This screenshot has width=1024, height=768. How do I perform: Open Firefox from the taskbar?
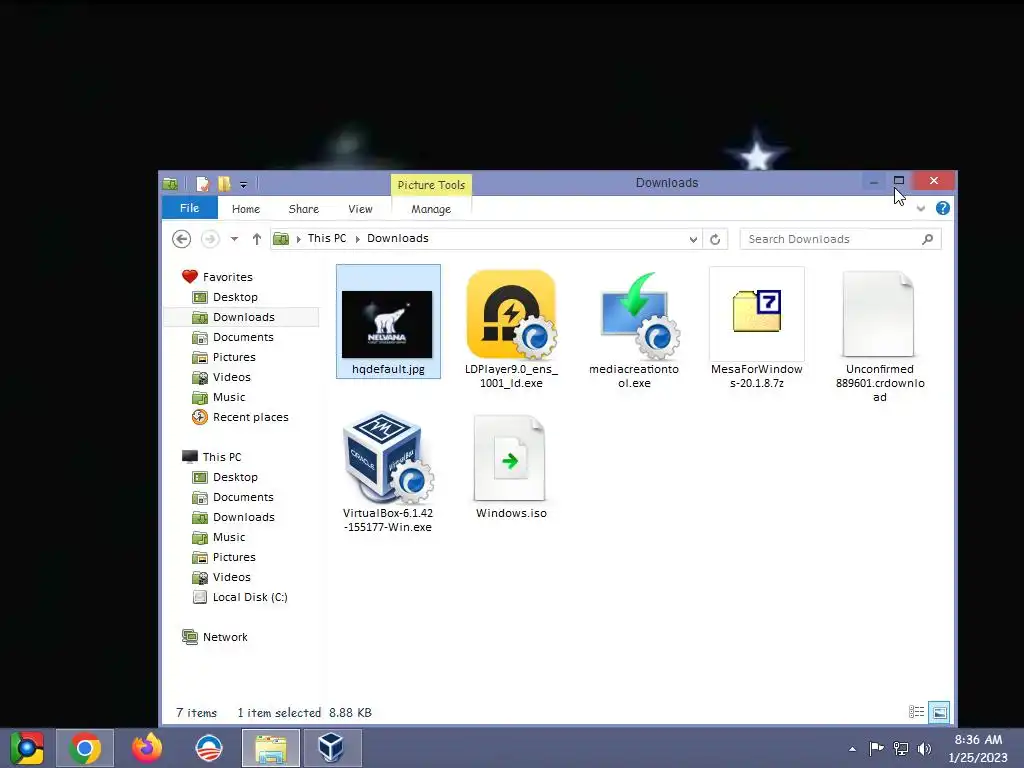pyautogui.click(x=147, y=748)
